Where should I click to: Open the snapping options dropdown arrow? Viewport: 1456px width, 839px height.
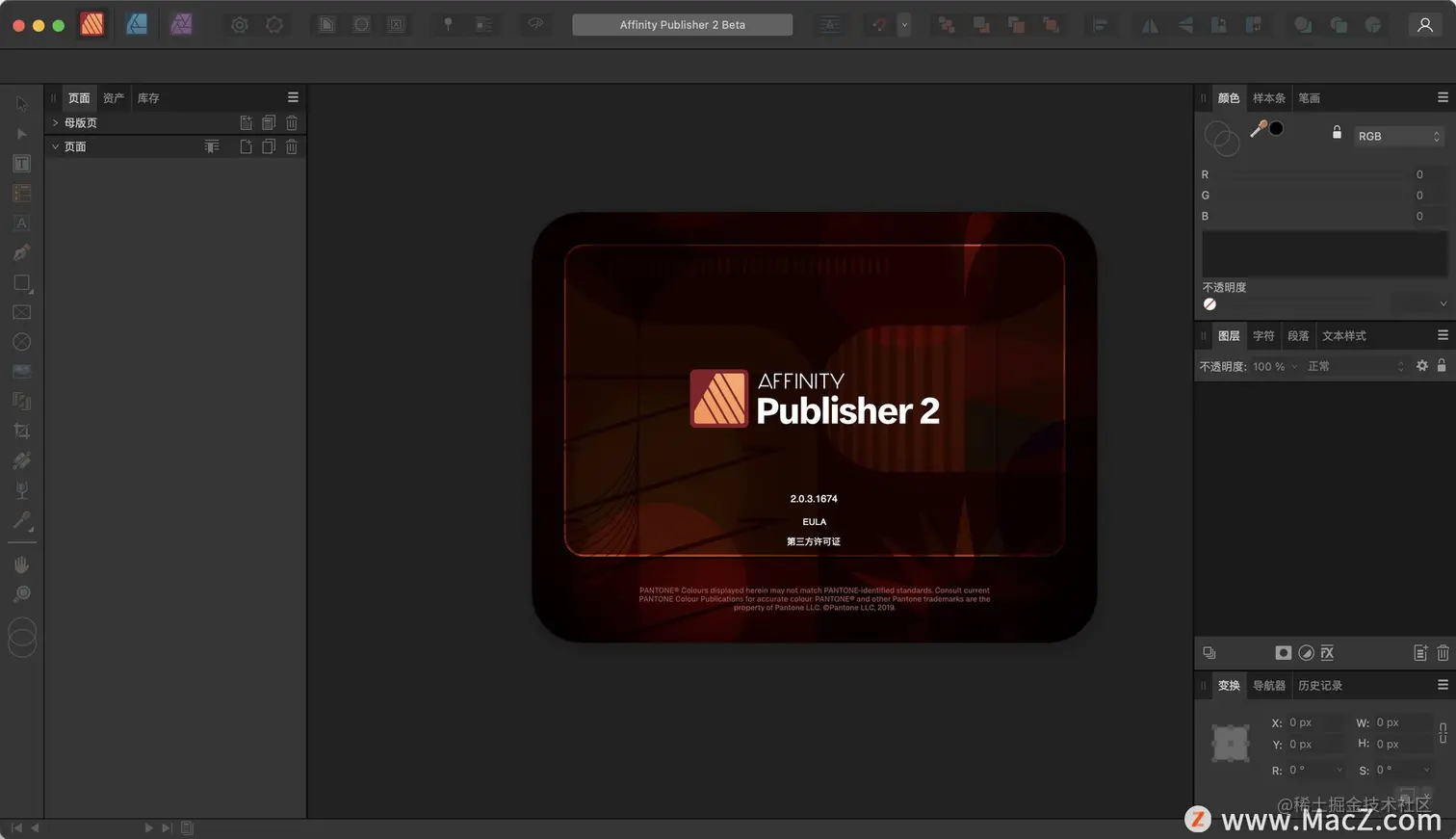[904, 25]
